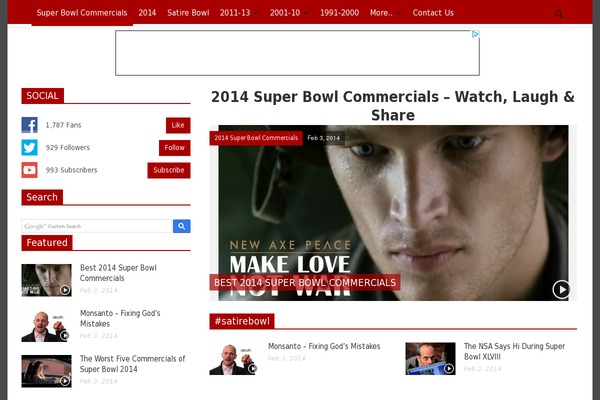Click the YouTube Subscribe button
600x400 pixels.
click(x=169, y=170)
